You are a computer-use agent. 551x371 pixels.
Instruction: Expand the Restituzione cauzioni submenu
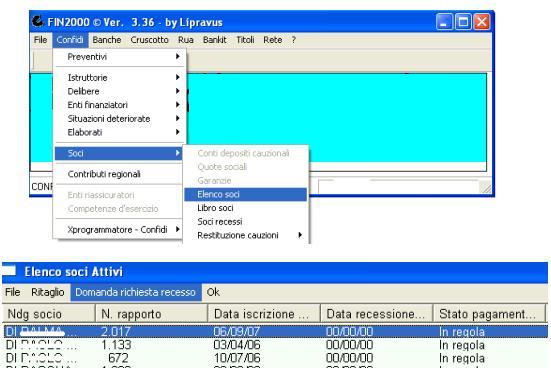[246, 235]
